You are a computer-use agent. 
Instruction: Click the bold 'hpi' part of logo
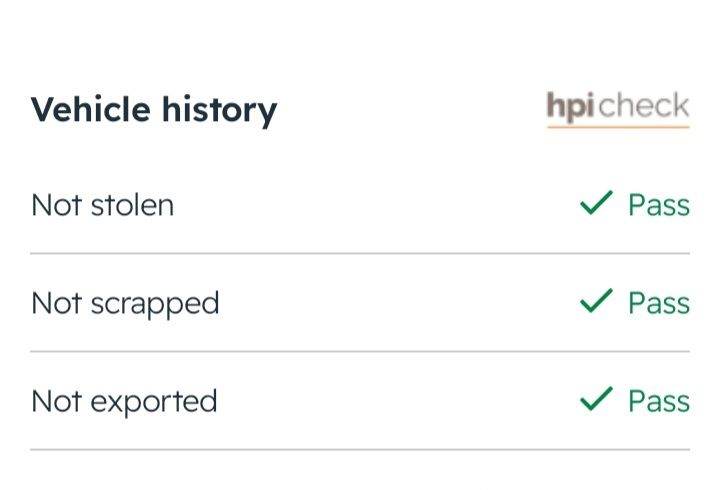[x=570, y=107]
